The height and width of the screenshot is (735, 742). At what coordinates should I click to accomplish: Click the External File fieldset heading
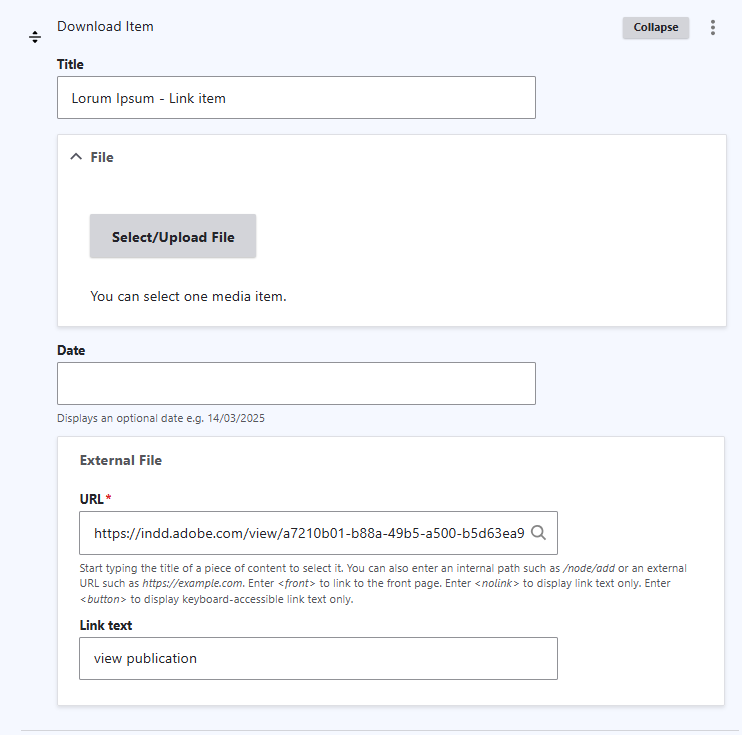point(121,460)
